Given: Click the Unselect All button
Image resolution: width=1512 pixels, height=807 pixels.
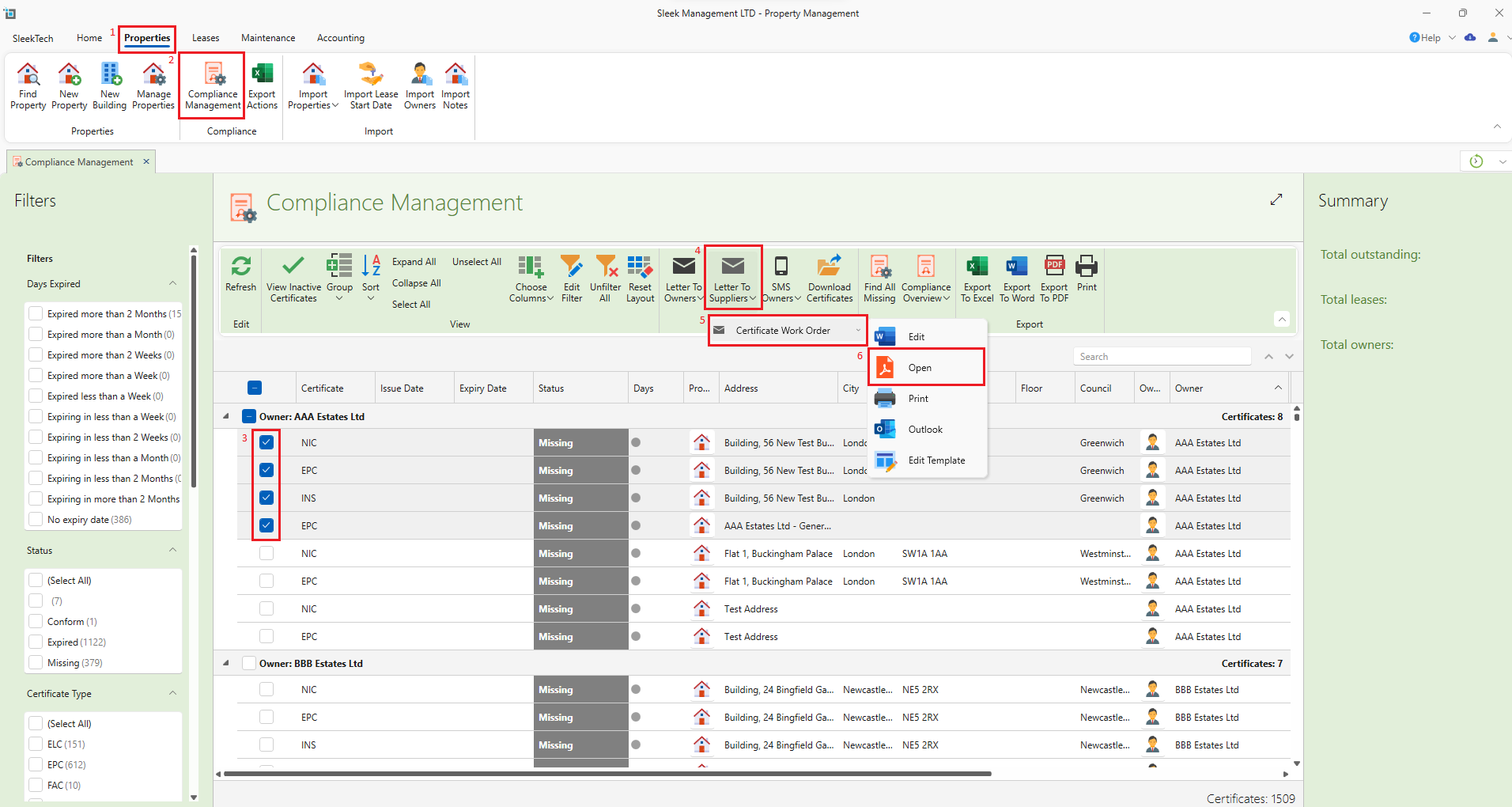Looking at the screenshot, I should 476,262.
